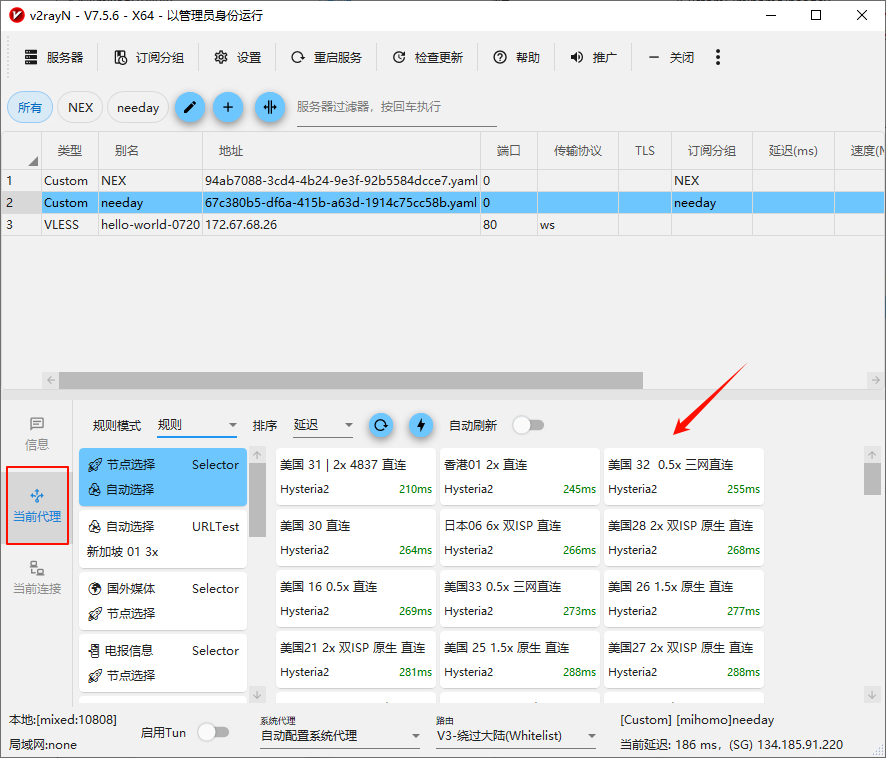Screen dimensions: 886x758
Task: Open the 当前代理 sidebar panel
Action: click(37, 505)
